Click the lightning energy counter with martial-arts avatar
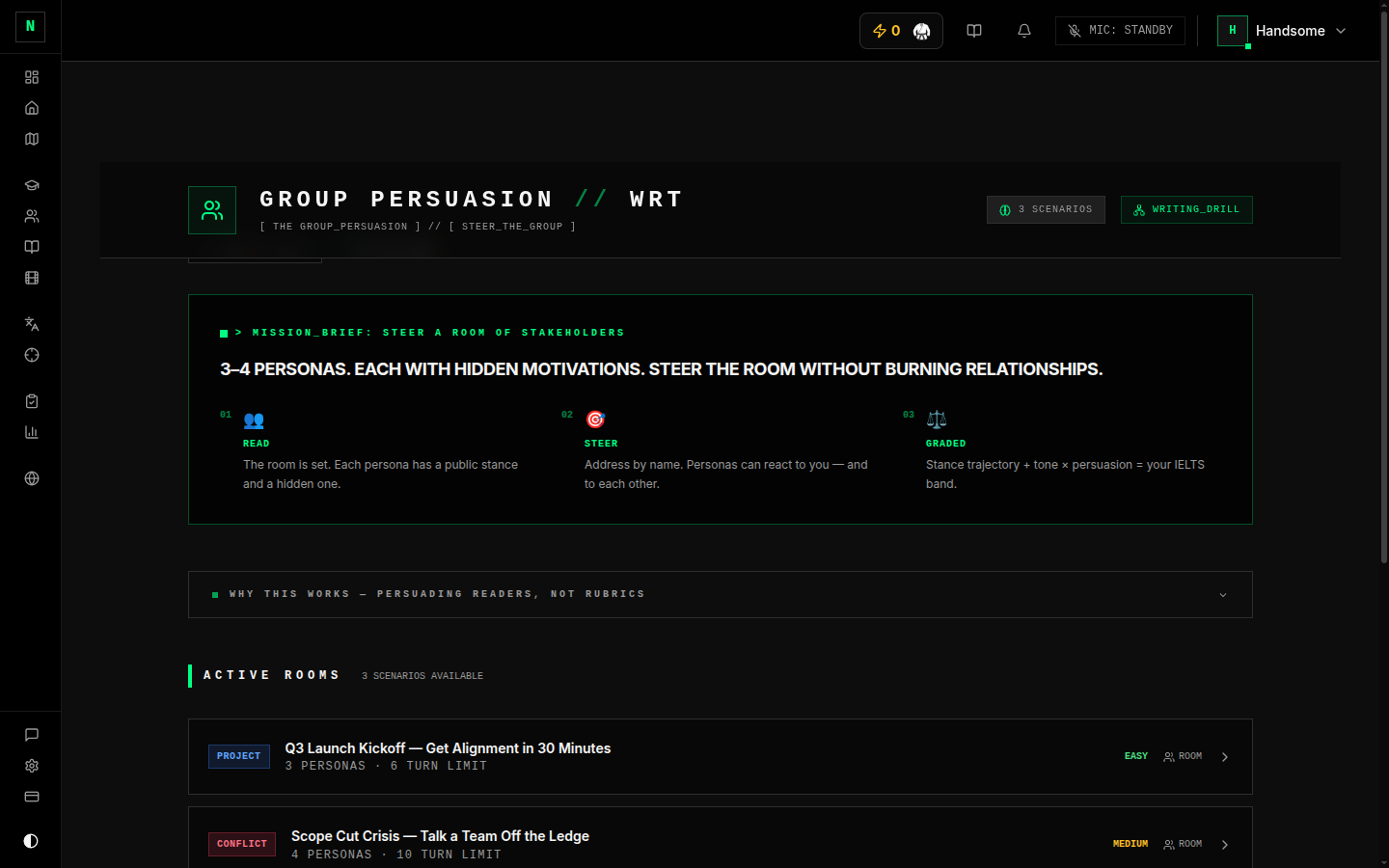The height and width of the screenshot is (868, 1389). click(x=901, y=31)
